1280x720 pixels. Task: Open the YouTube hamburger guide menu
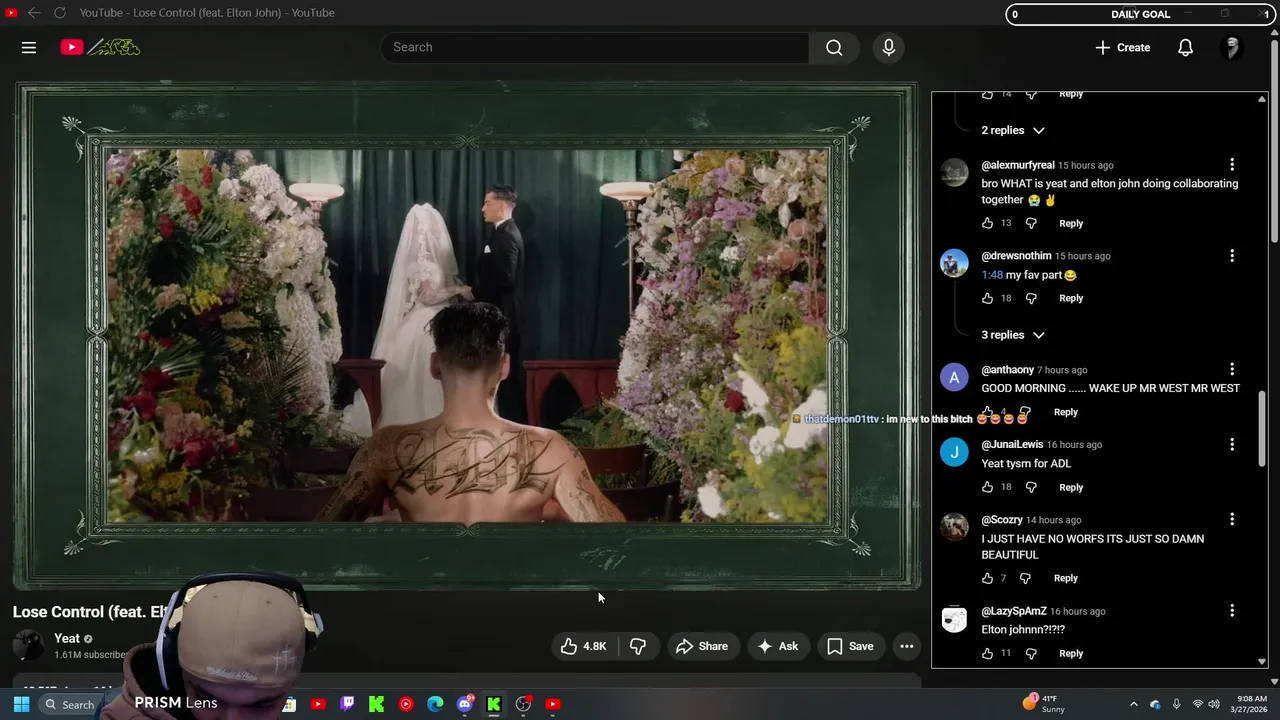(x=29, y=47)
